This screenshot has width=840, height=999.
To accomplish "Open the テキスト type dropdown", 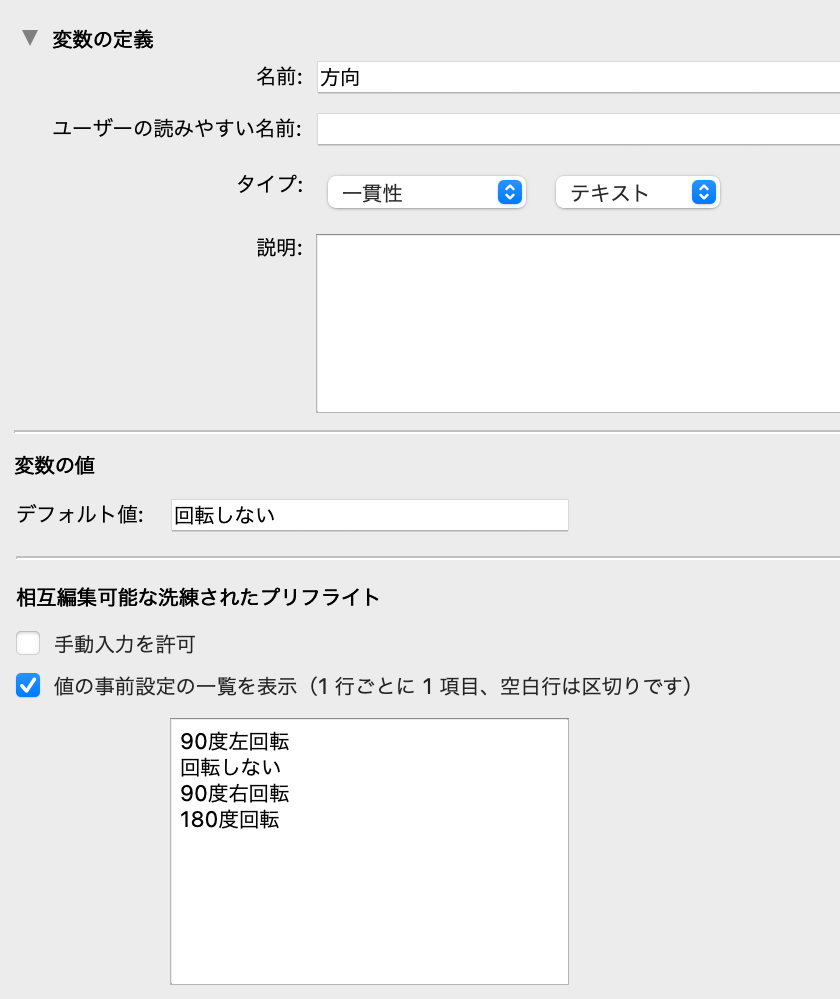I will (x=638, y=192).
